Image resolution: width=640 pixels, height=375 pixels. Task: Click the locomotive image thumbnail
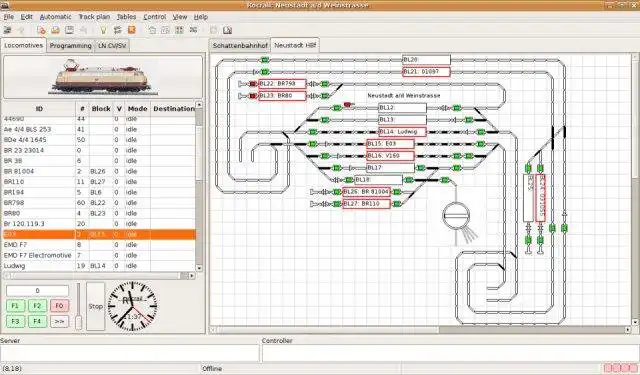coord(102,77)
